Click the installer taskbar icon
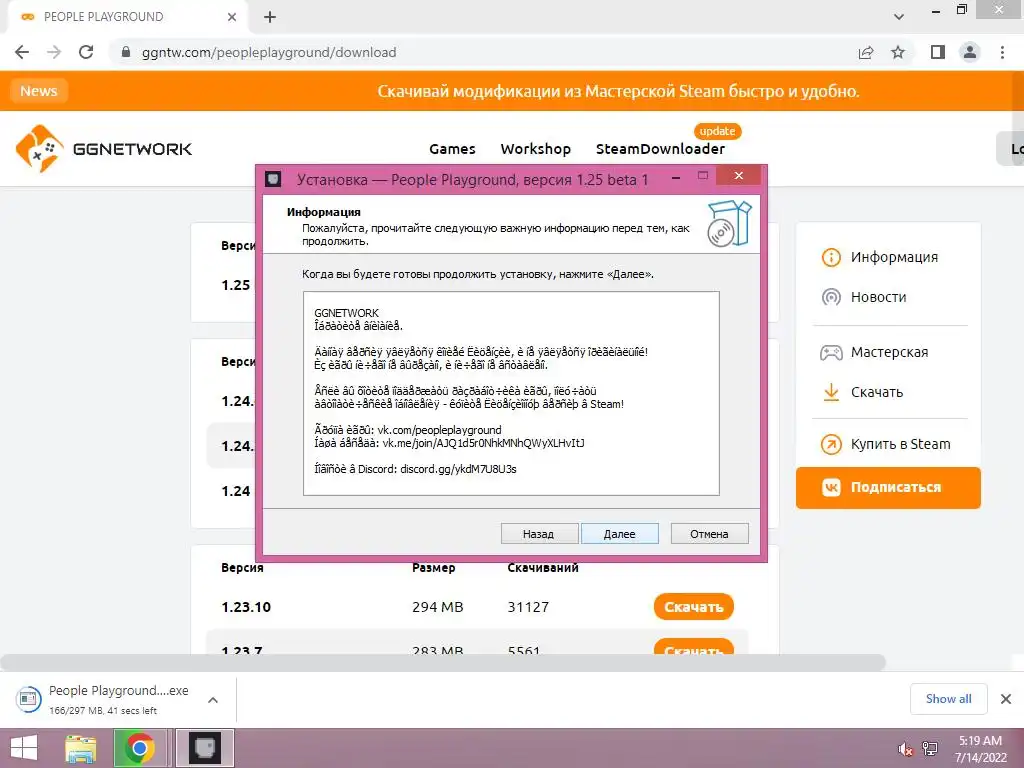1024x768 pixels. 205,748
